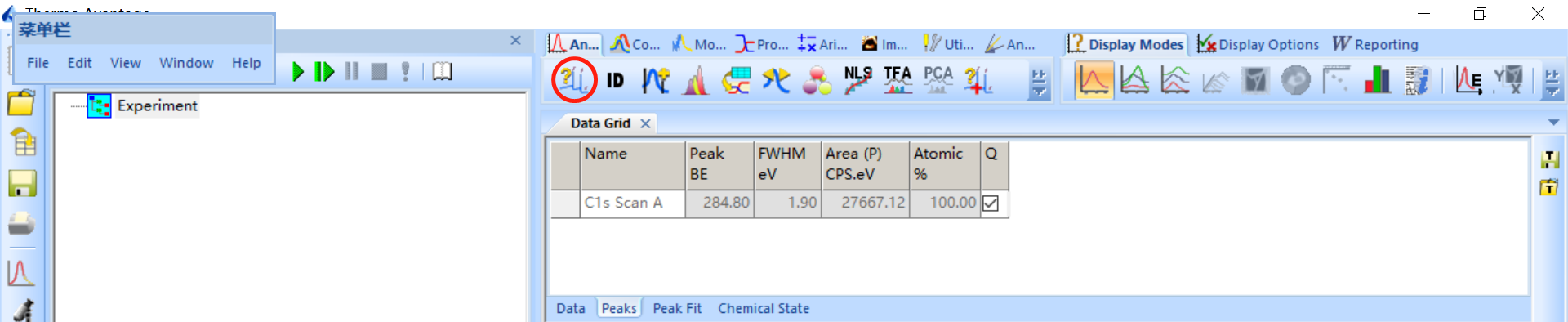Viewport: 1568px width, 322px height.
Task: Click the save floppy disk icon
Action: [22, 183]
